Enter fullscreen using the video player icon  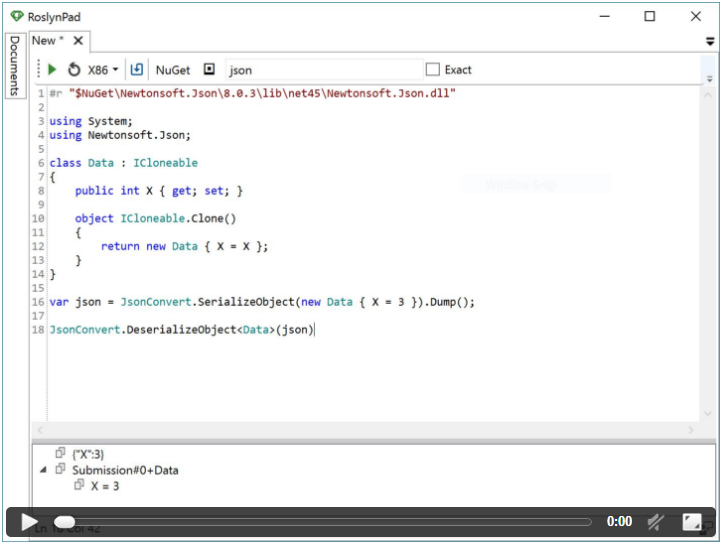tap(692, 521)
